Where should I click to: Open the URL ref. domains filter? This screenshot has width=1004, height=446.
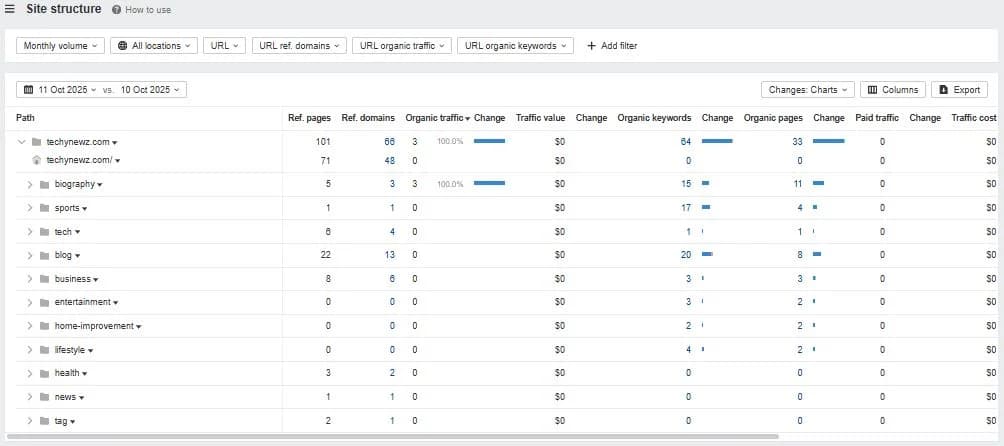(x=299, y=45)
